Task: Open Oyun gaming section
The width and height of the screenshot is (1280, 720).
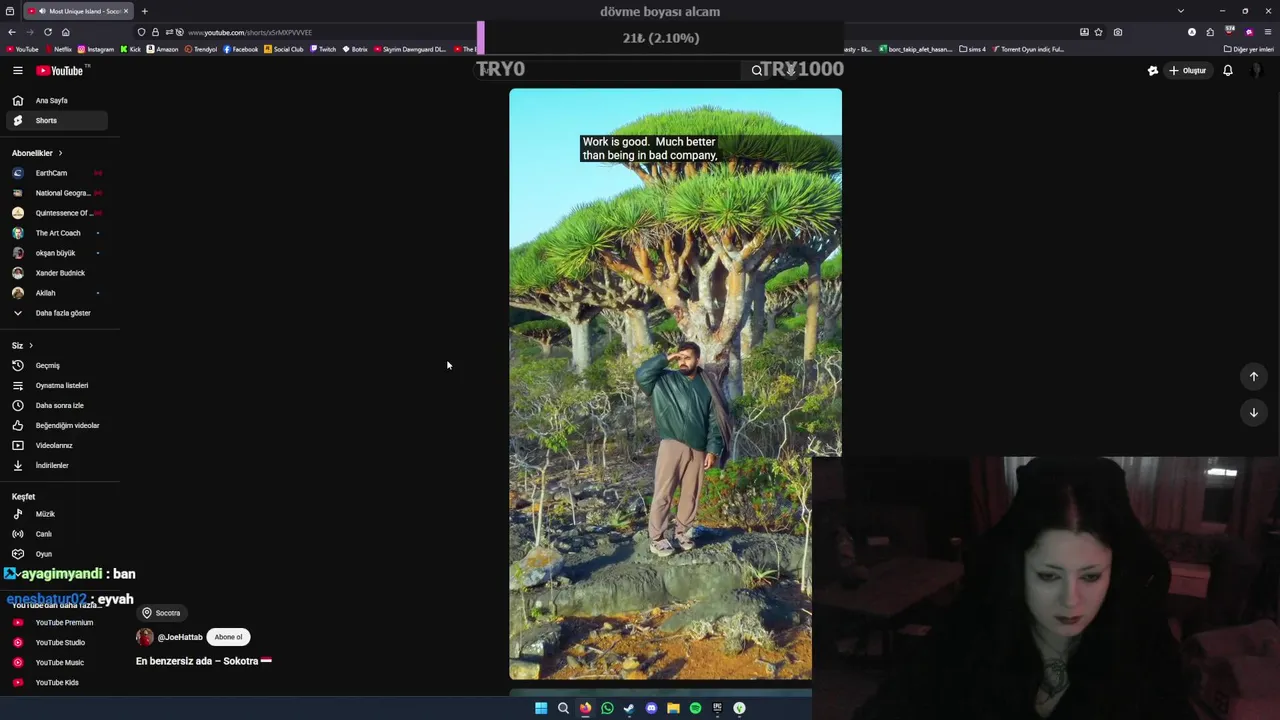Action: tap(56, 554)
